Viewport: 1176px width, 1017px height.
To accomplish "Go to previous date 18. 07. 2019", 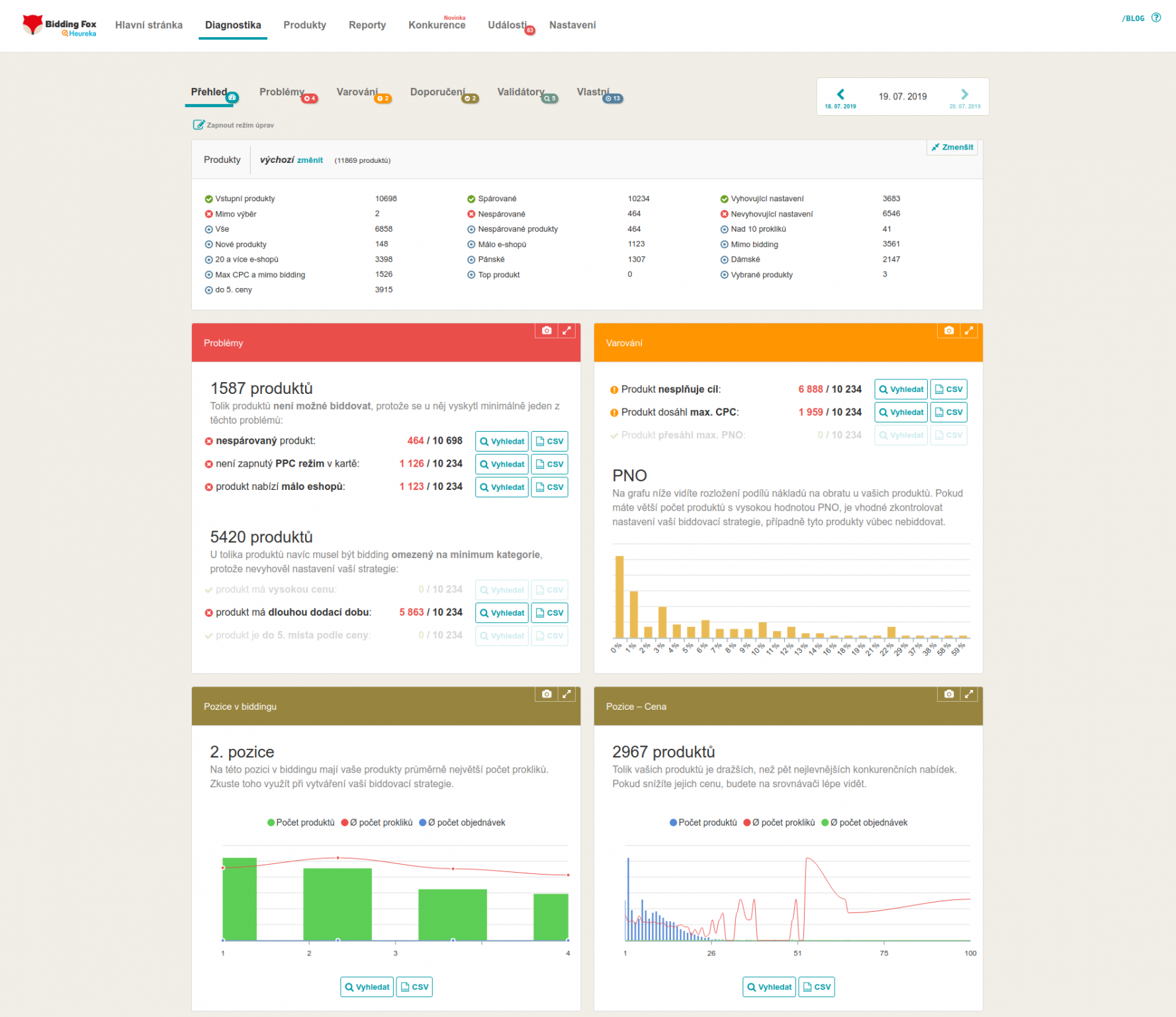I will pos(840,99).
